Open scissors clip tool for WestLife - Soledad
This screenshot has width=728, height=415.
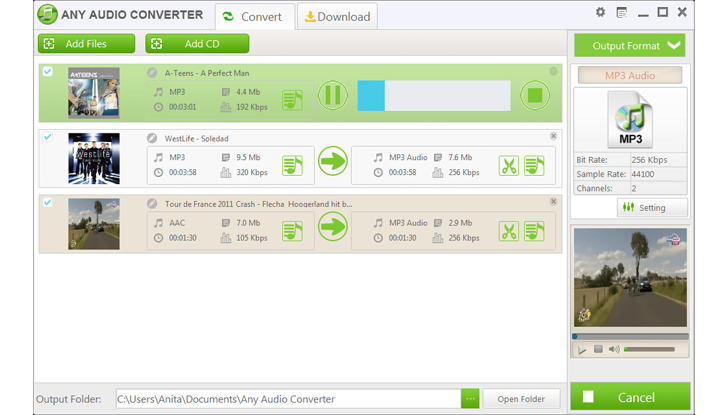click(509, 166)
